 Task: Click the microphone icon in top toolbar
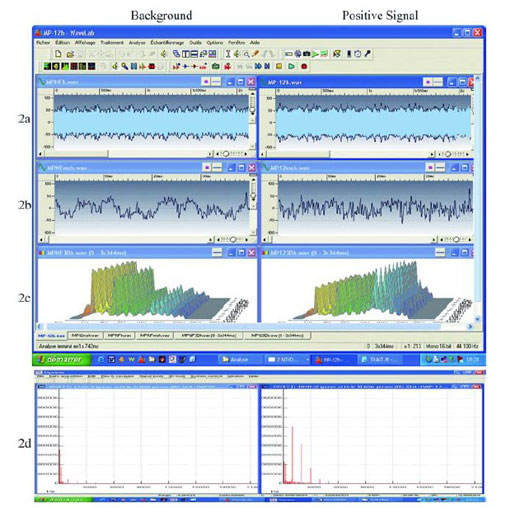(x=368, y=54)
